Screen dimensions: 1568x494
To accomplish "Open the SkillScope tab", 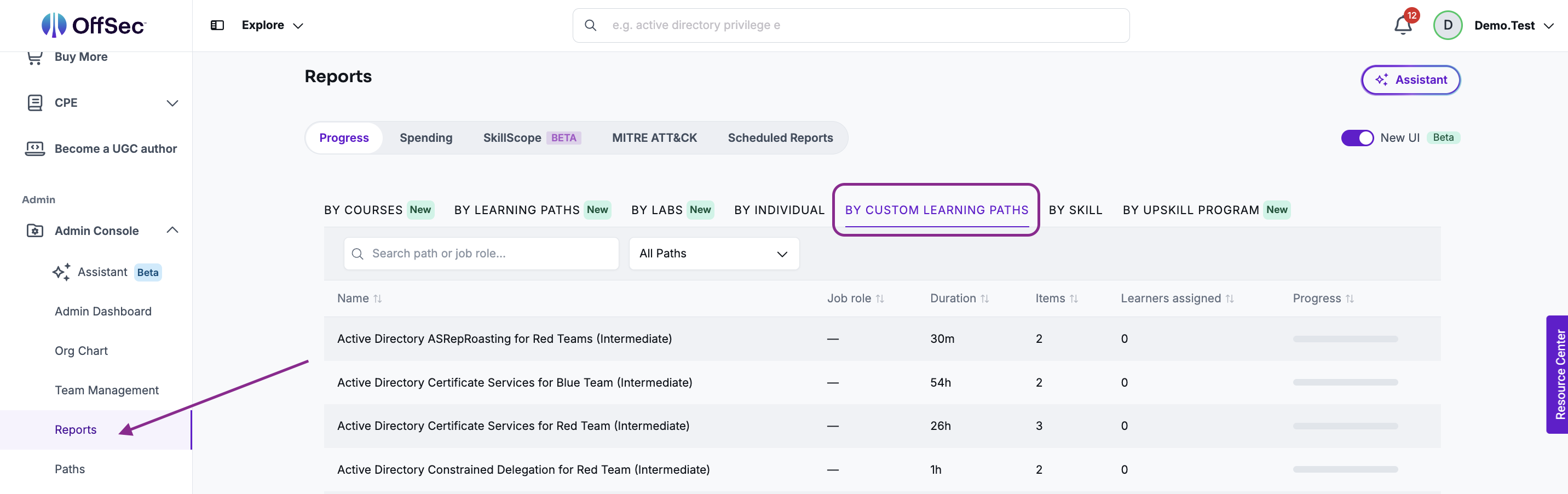I will (x=532, y=137).
